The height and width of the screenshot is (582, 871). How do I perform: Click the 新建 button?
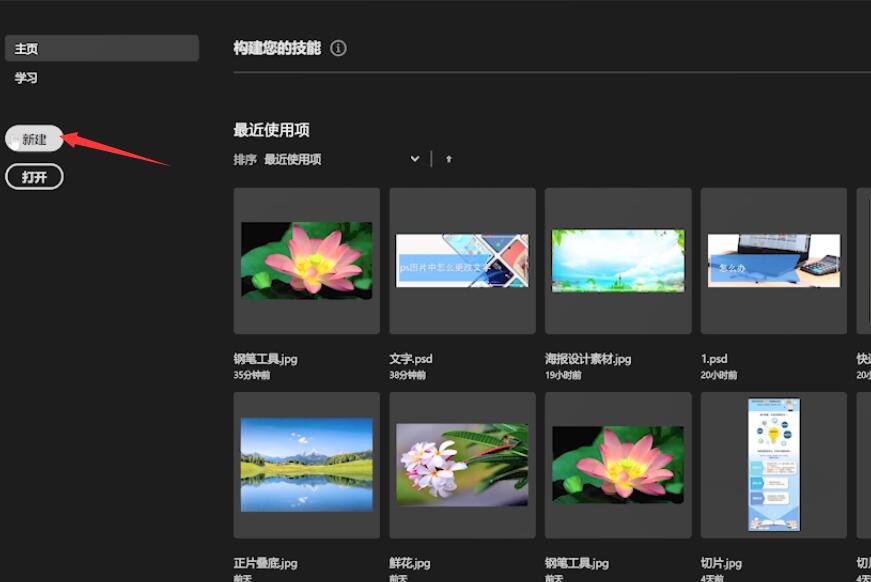point(34,139)
